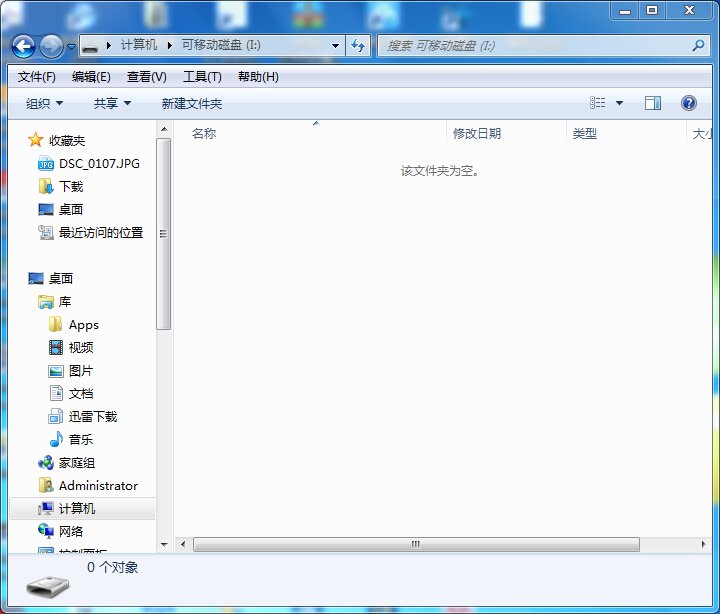Click the horizontal scrollbar in file list
The image size is (720, 614).
(x=415, y=544)
